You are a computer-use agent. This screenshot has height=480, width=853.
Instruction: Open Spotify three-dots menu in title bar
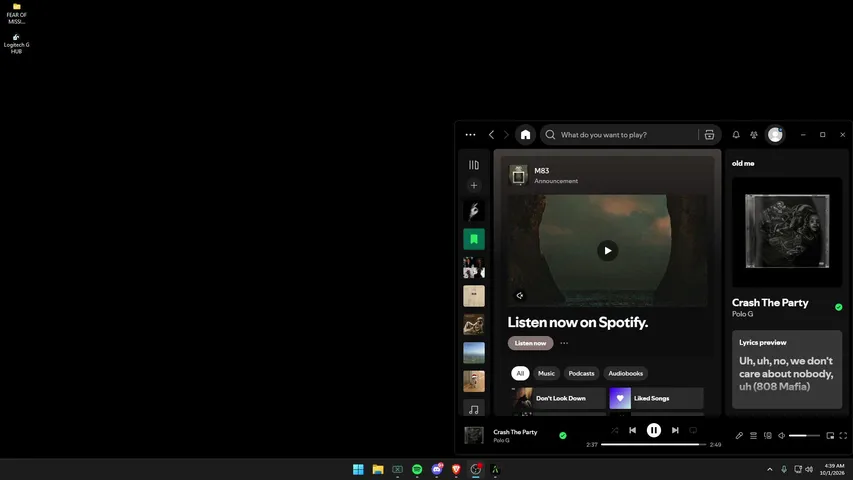(x=470, y=135)
